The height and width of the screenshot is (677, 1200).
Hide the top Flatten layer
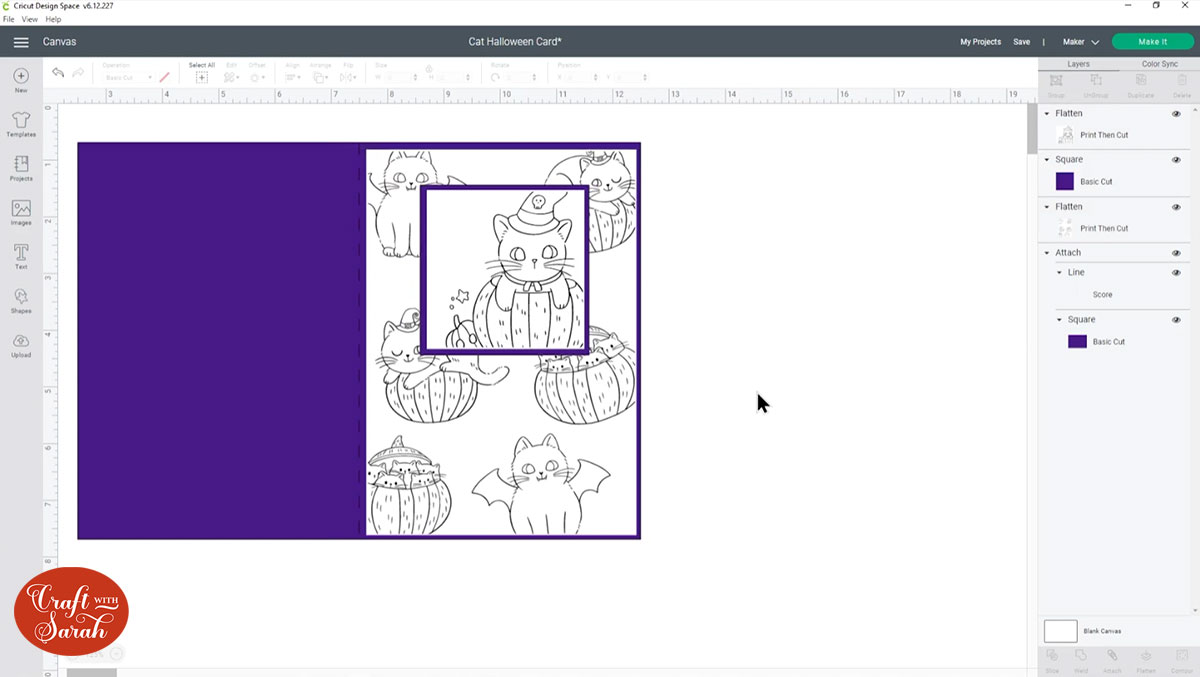(1176, 114)
